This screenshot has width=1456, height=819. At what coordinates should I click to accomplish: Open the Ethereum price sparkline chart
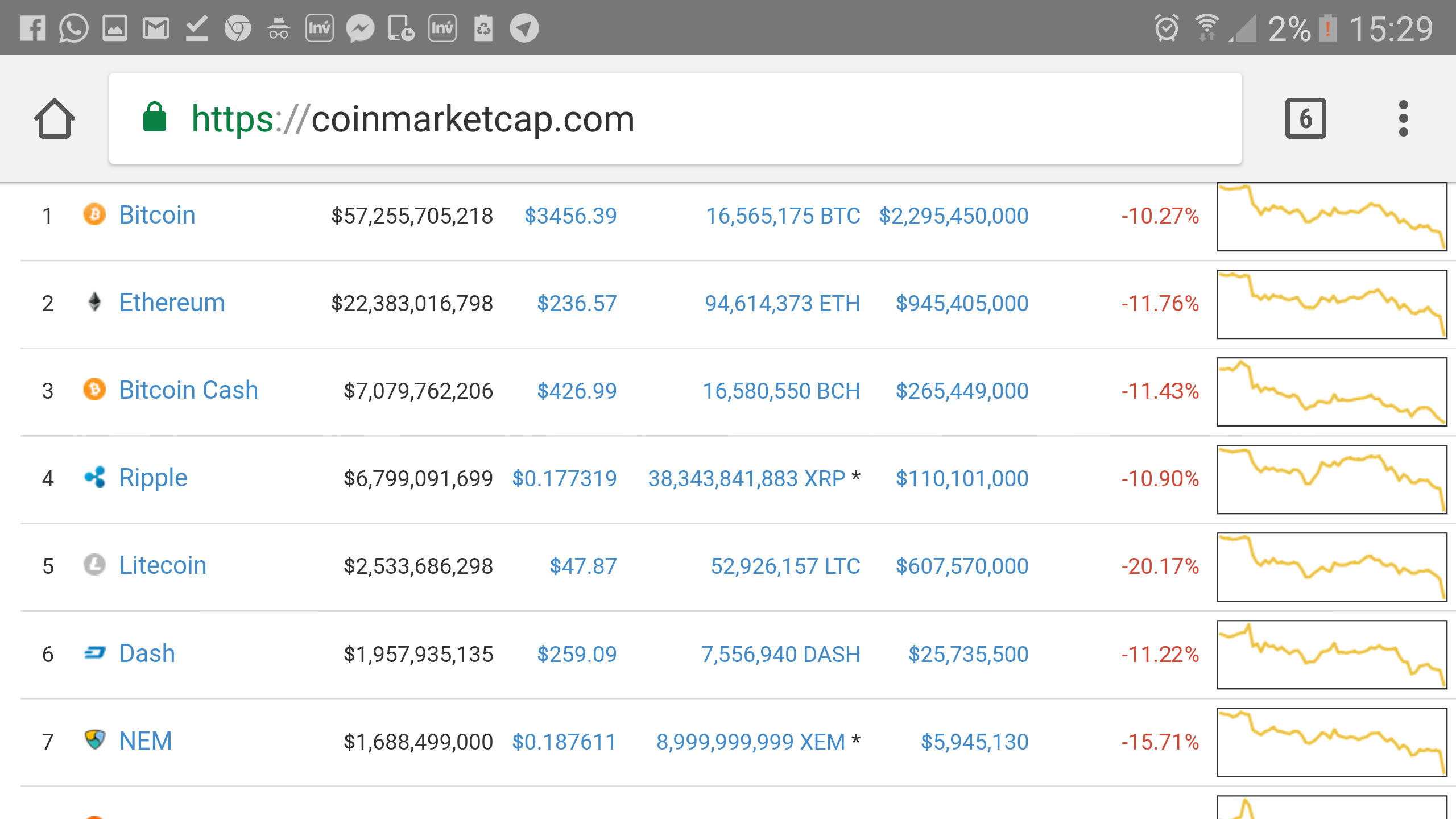click(x=1332, y=304)
